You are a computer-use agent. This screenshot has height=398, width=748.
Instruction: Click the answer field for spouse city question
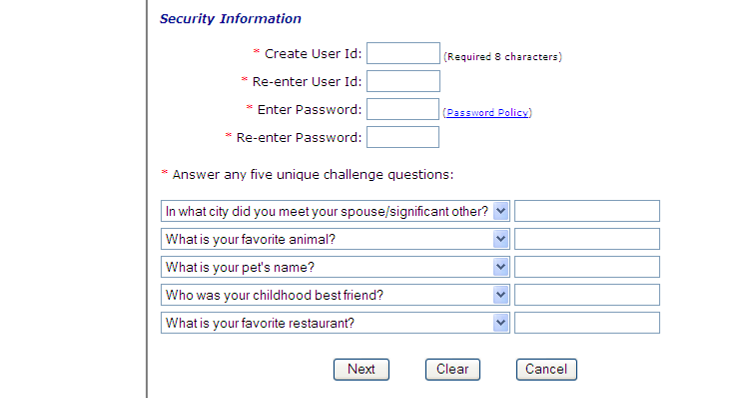587,211
